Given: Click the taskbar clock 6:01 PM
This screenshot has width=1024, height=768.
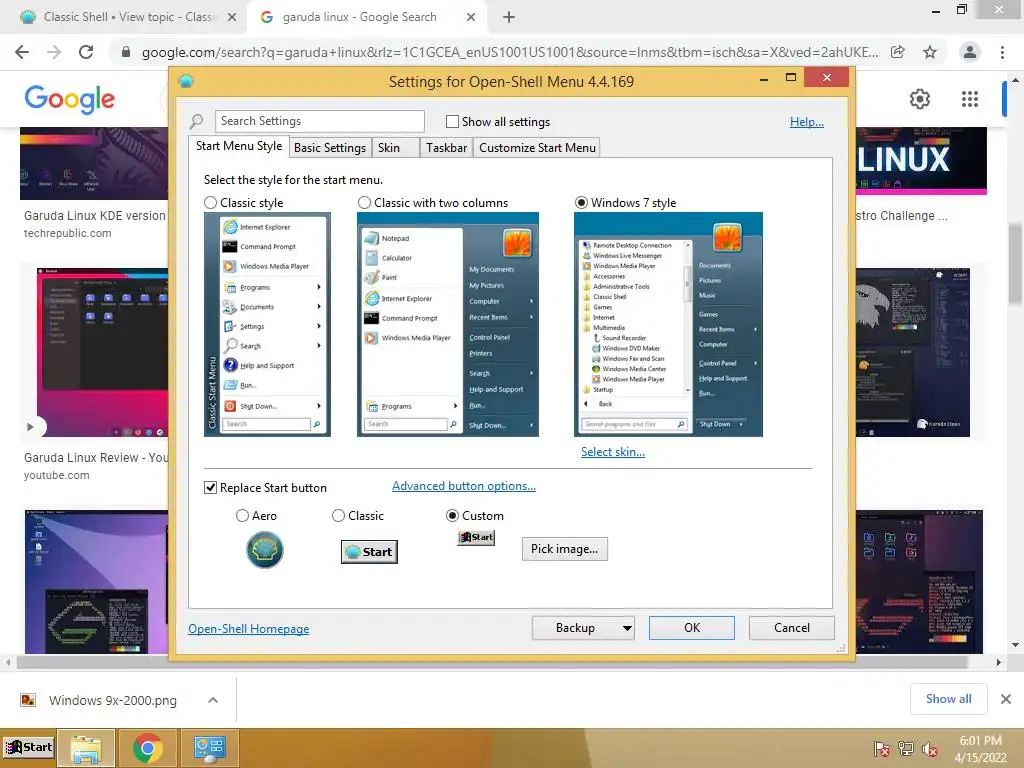Looking at the screenshot, I should [980, 741].
